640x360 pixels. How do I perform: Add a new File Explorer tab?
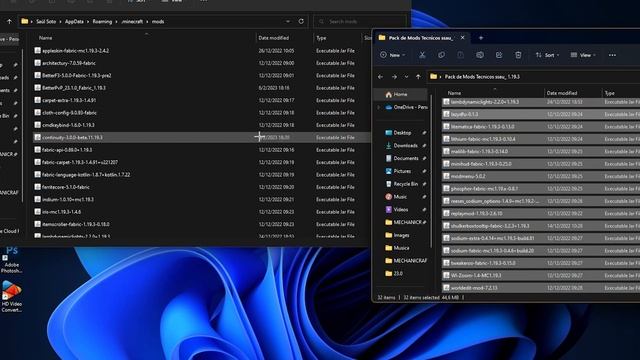(481, 38)
